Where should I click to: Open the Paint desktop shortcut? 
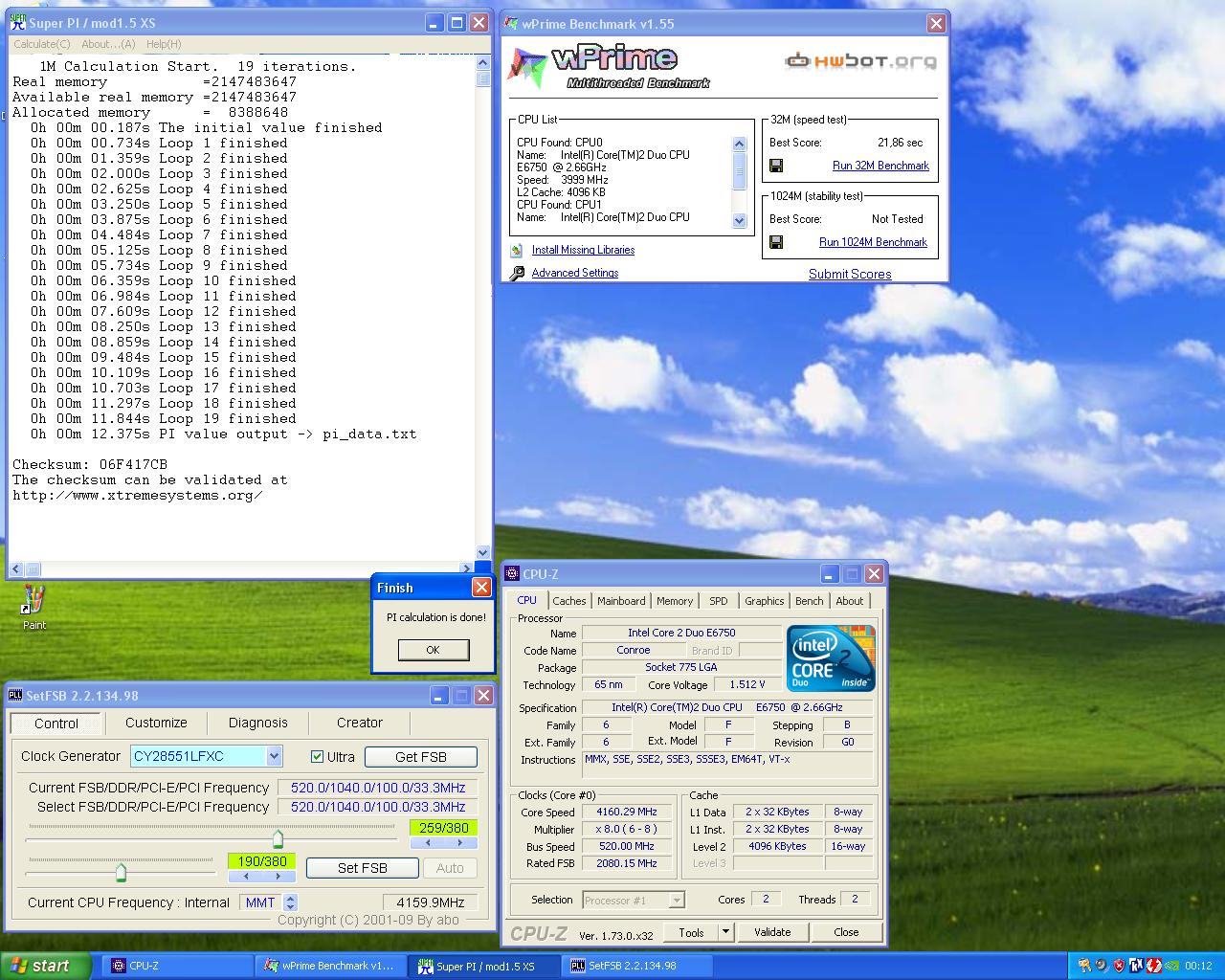(x=34, y=607)
